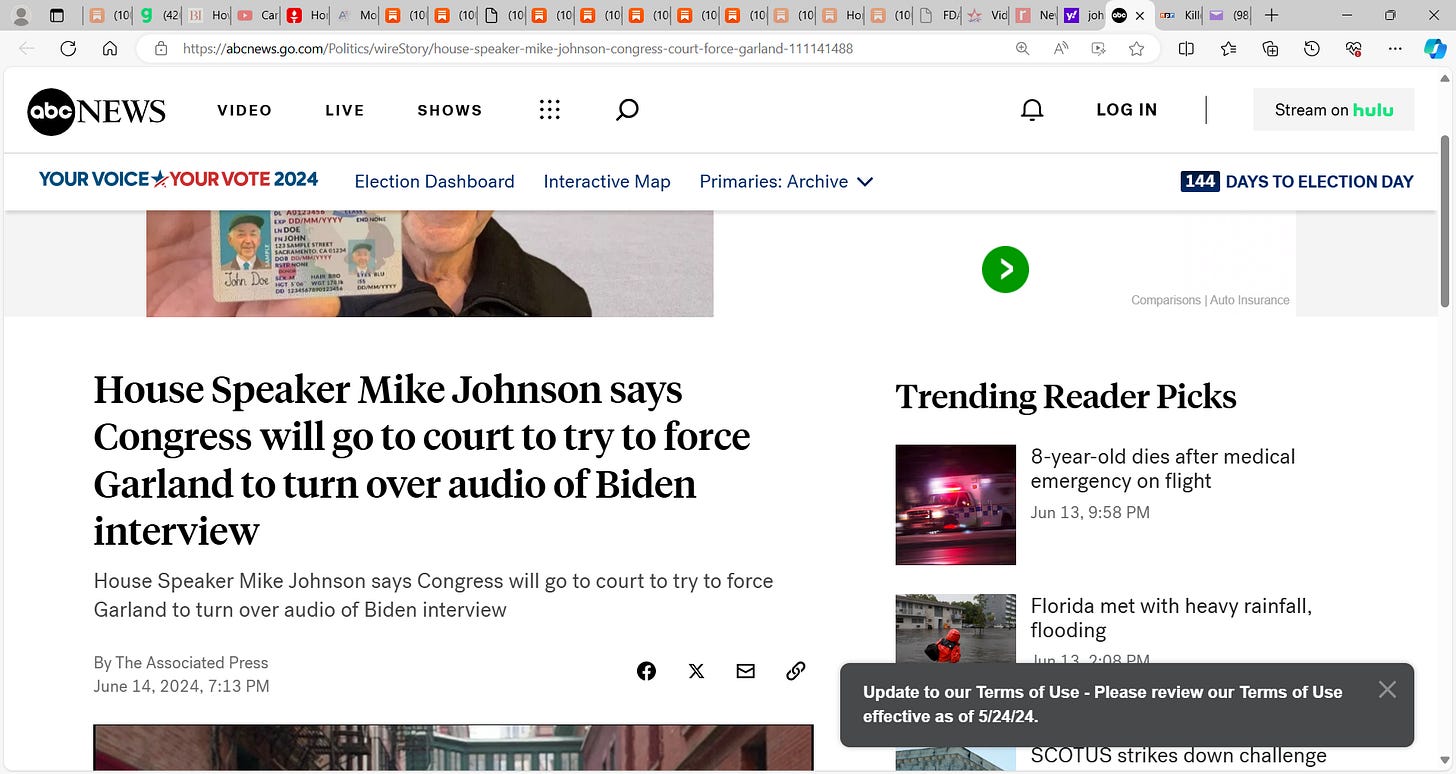Click the article date June 14, 2024
The image size is (1456, 774).
pos(181,686)
